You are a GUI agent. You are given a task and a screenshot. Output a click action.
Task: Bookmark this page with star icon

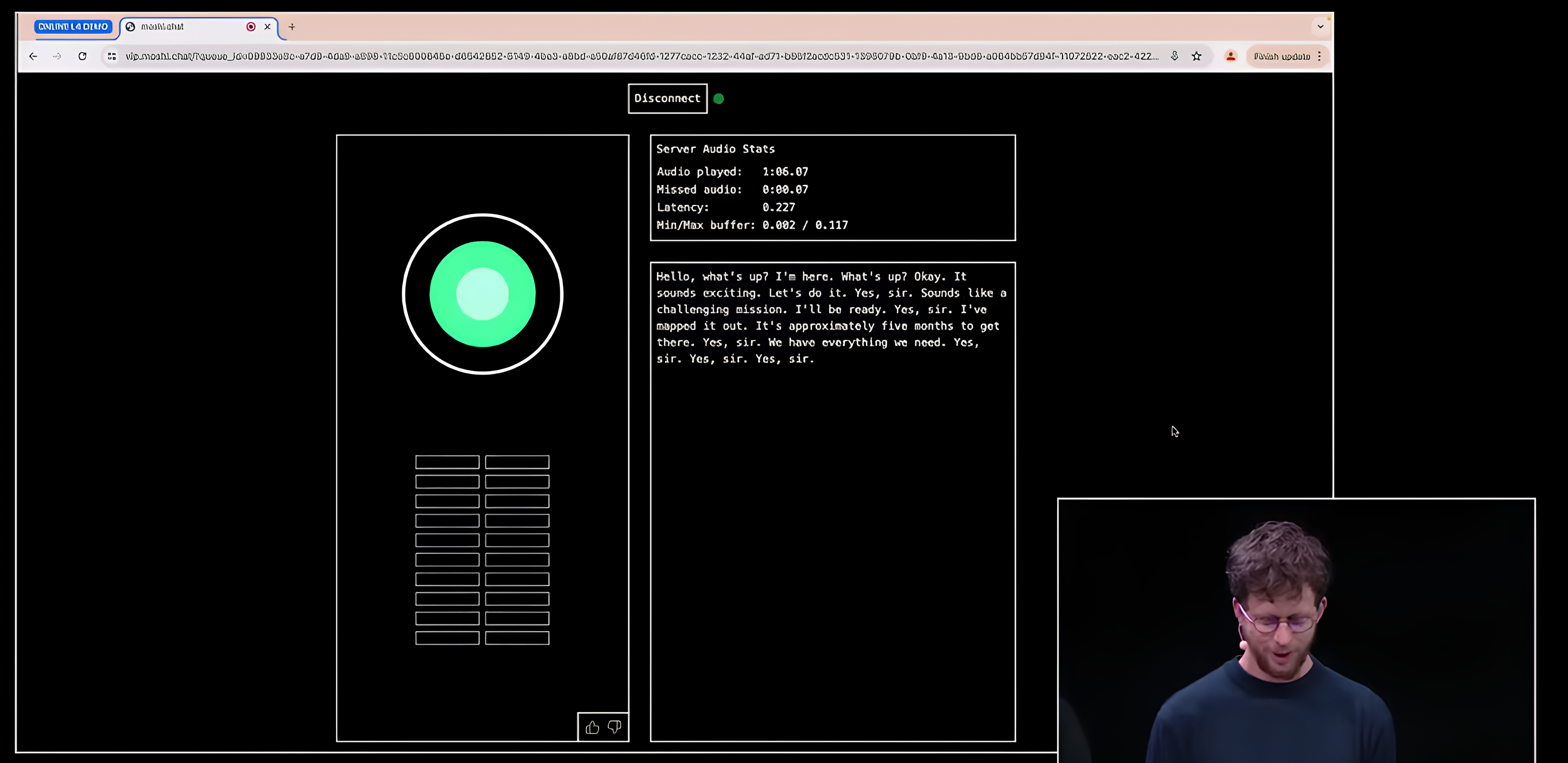[1197, 56]
